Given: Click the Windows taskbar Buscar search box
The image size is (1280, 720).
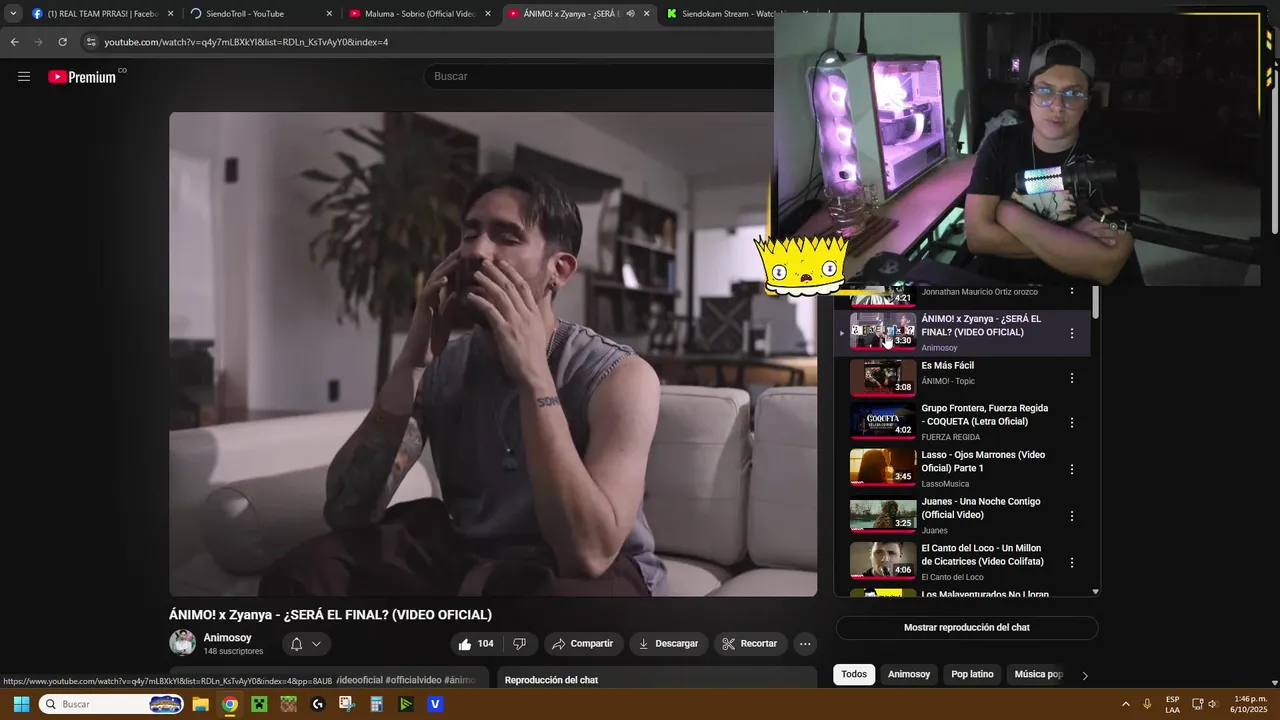Looking at the screenshot, I should point(110,704).
